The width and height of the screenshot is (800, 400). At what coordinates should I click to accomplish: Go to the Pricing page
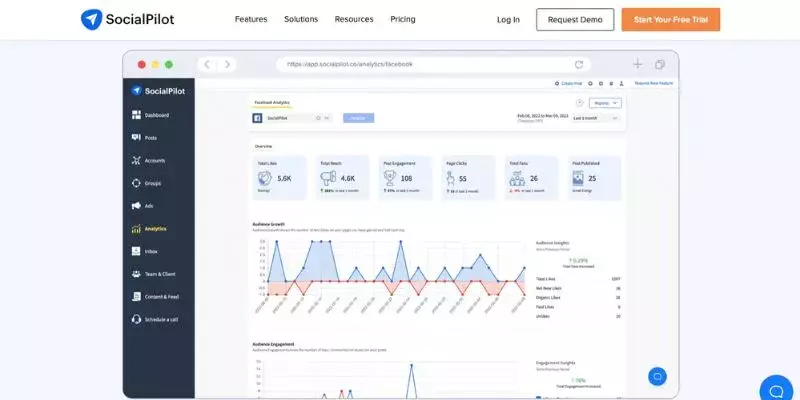coord(403,19)
